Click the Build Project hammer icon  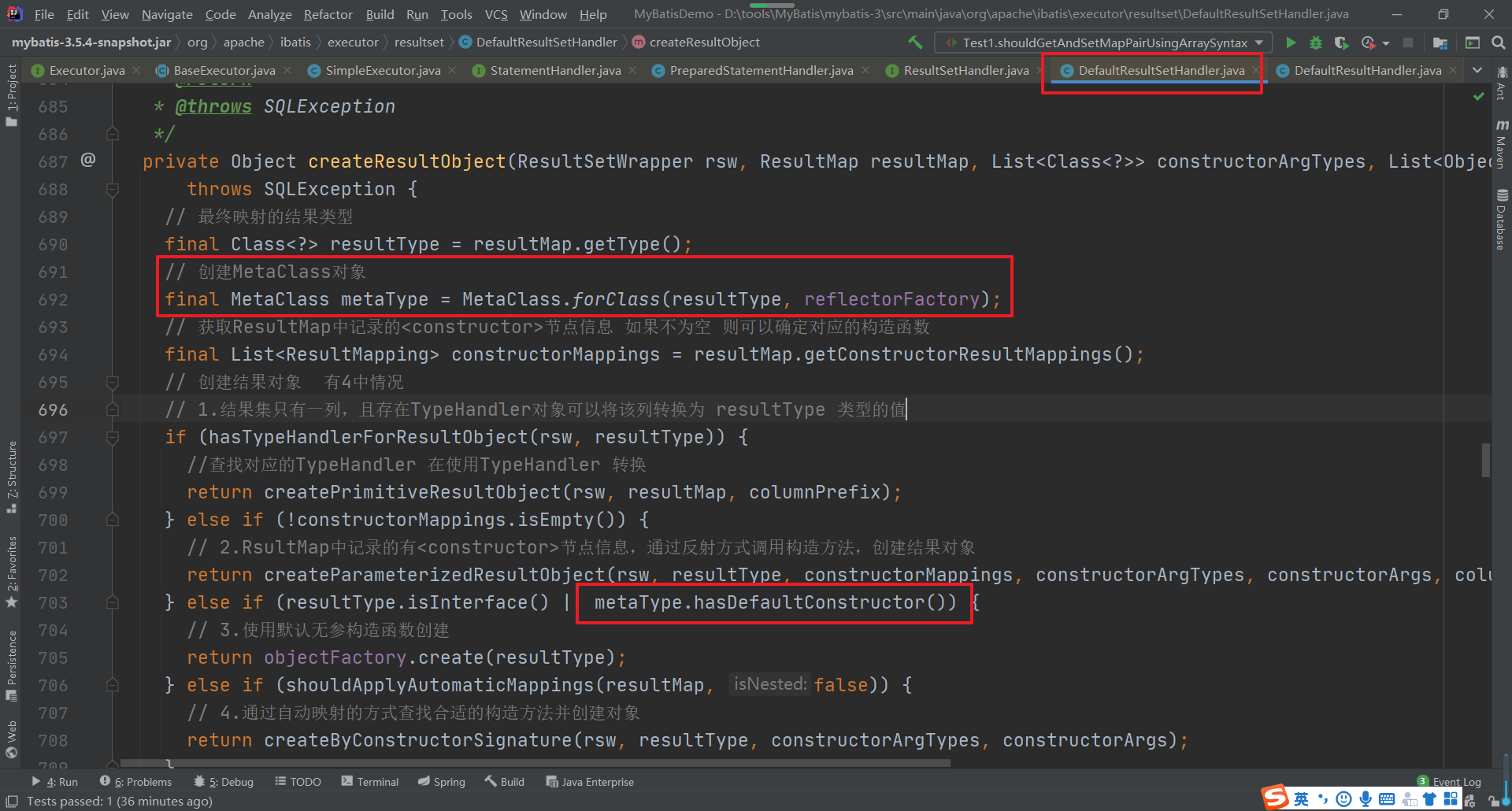915,43
